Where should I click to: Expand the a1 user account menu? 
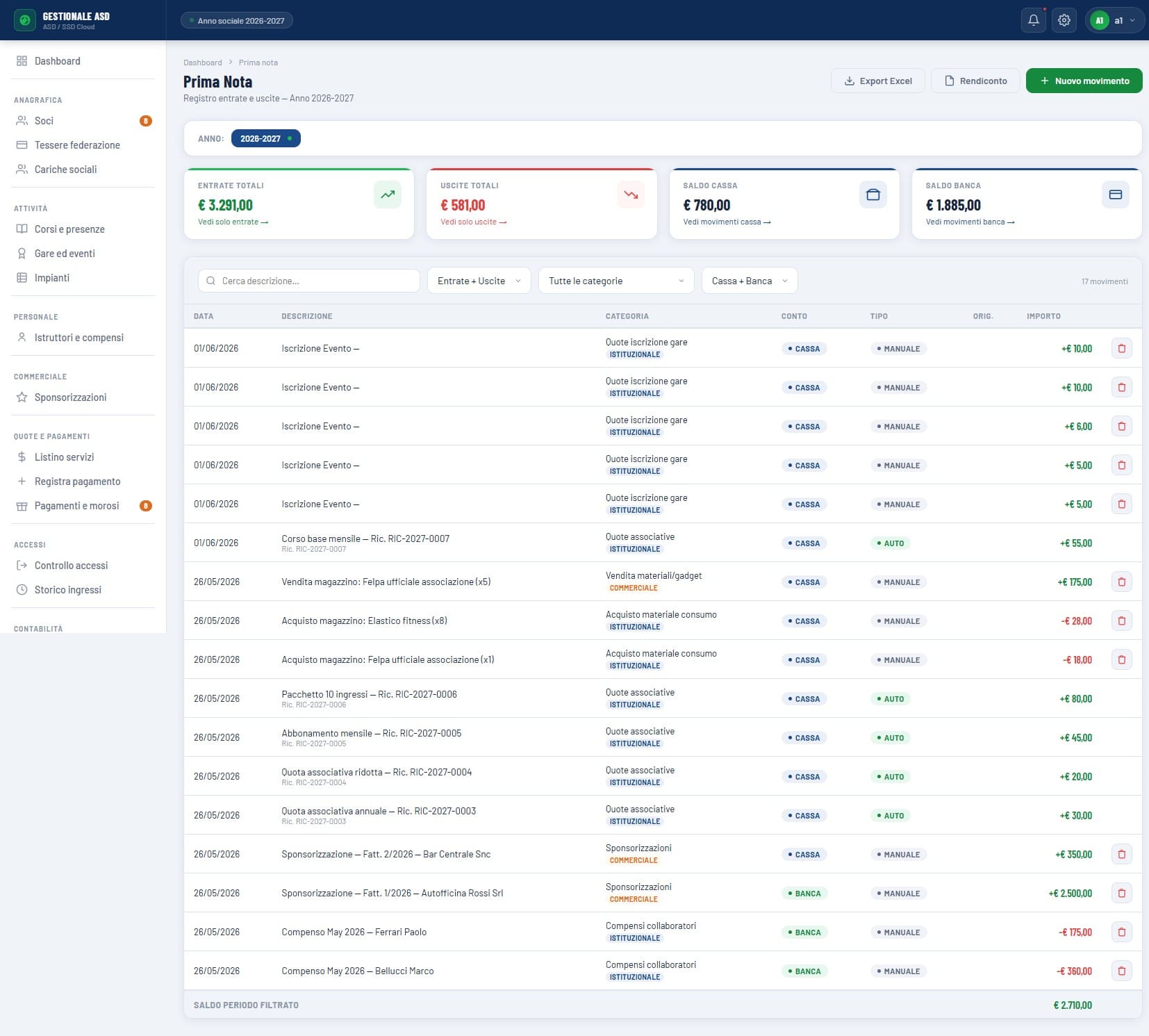(x=1114, y=20)
